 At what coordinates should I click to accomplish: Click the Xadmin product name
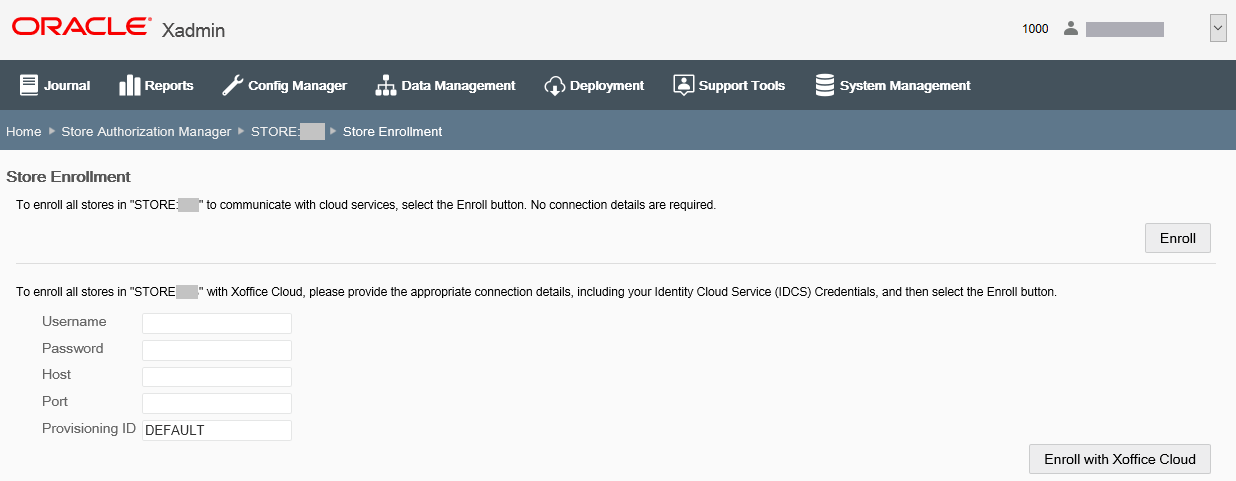[193, 30]
